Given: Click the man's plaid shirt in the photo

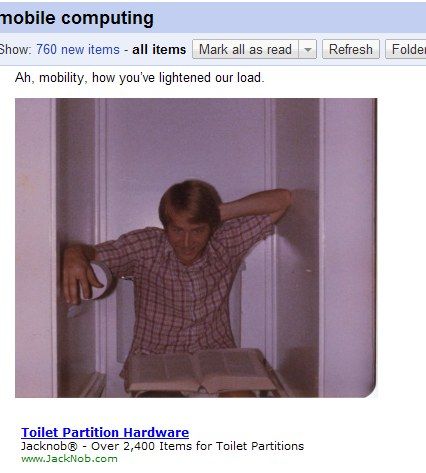Looking at the screenshot, I should tap(183, 293).
